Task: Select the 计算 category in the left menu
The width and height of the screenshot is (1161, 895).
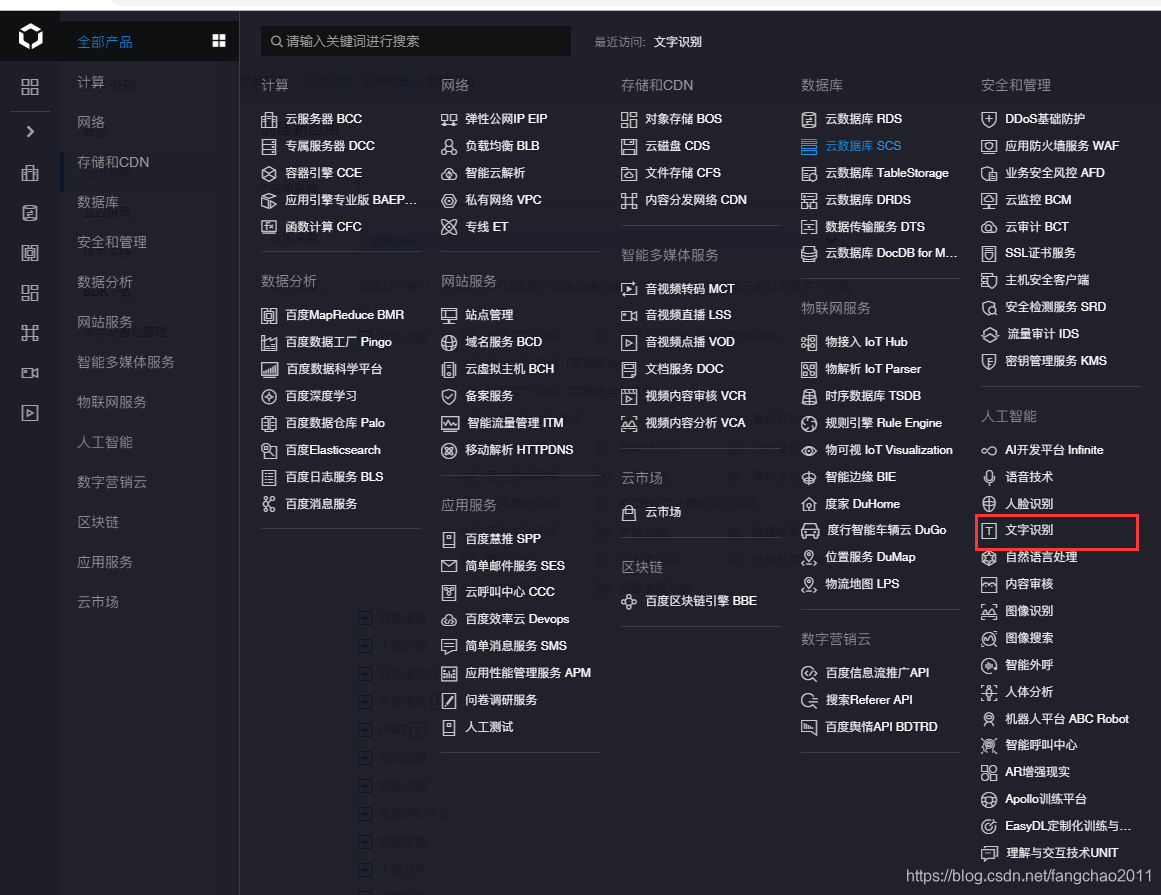Action: tap(91, 82)
